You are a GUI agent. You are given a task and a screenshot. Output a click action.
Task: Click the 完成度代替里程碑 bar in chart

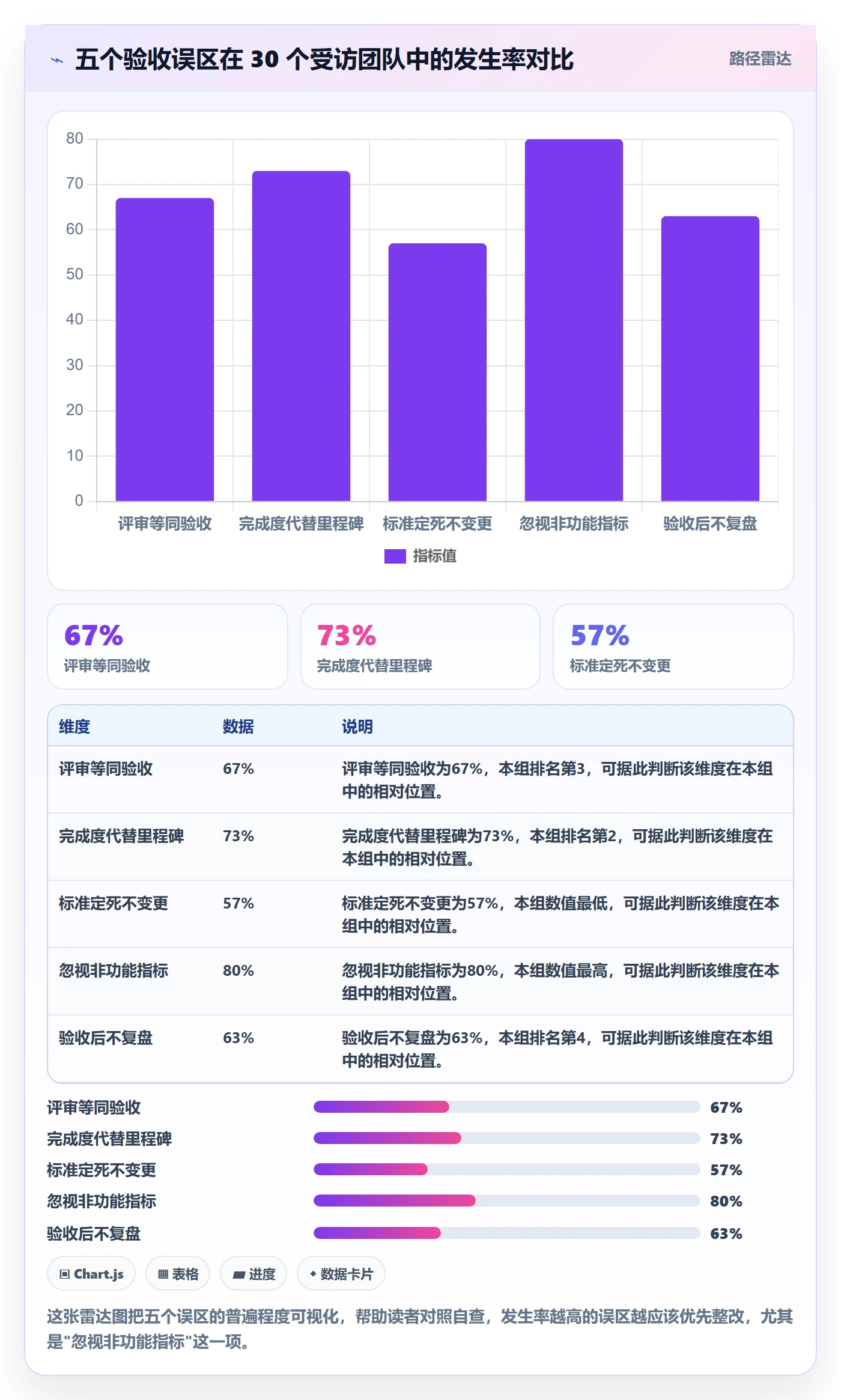click(301, 336)
